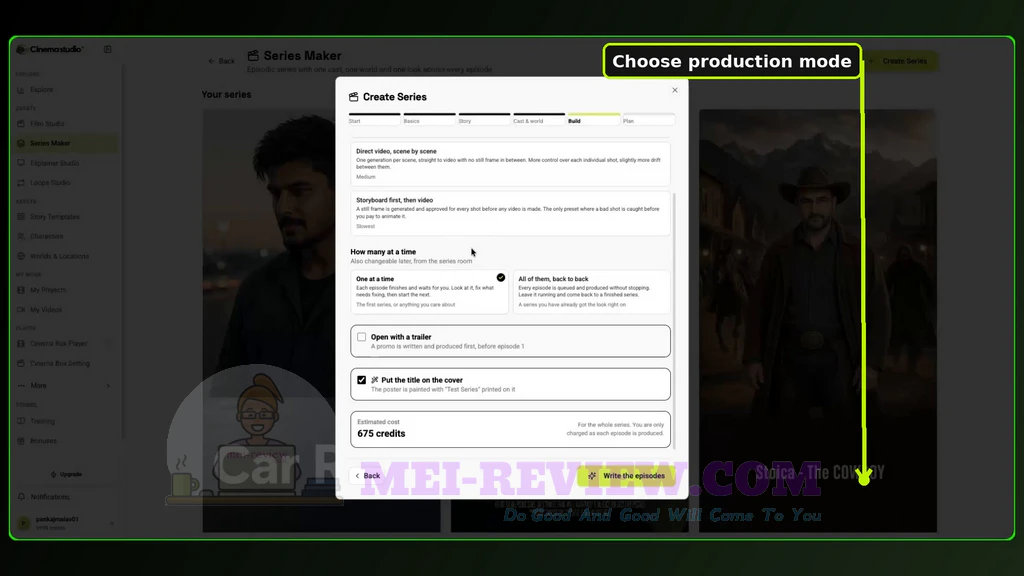This screenshot has height=576, width=1024.
Task: Click the Upgrade lightning icon
Action: pos(53,474)
